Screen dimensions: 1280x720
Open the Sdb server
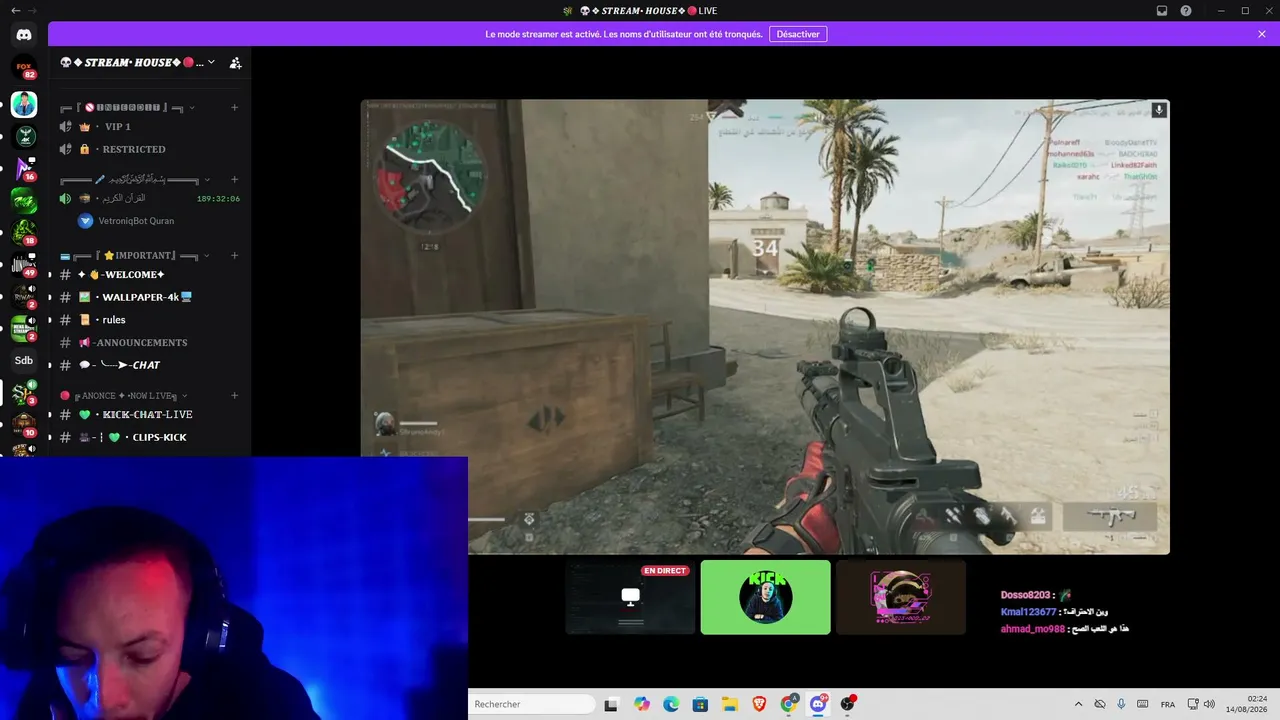tap(24, 360)
